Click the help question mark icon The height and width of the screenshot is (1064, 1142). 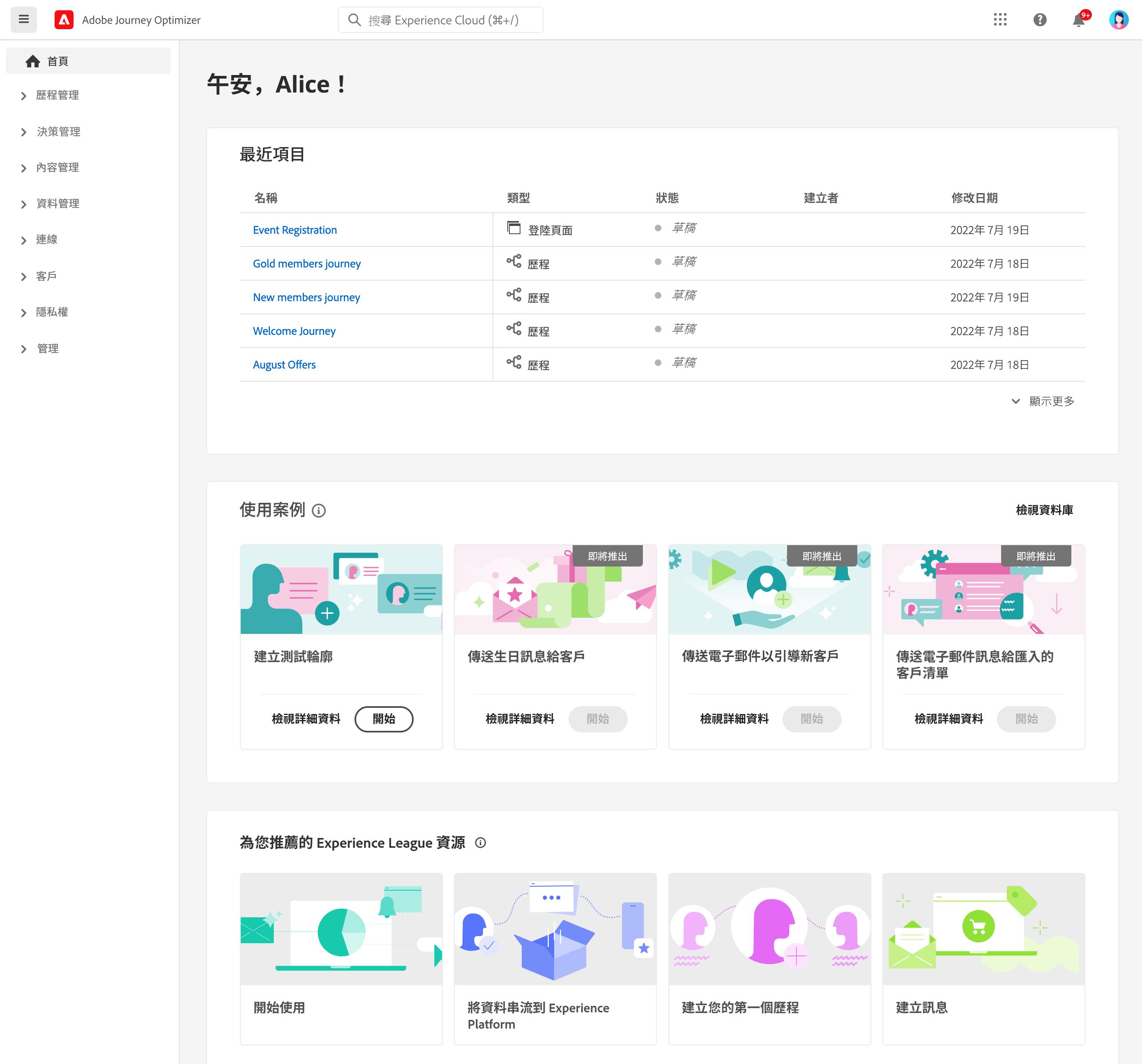(x=1039, y=20)
